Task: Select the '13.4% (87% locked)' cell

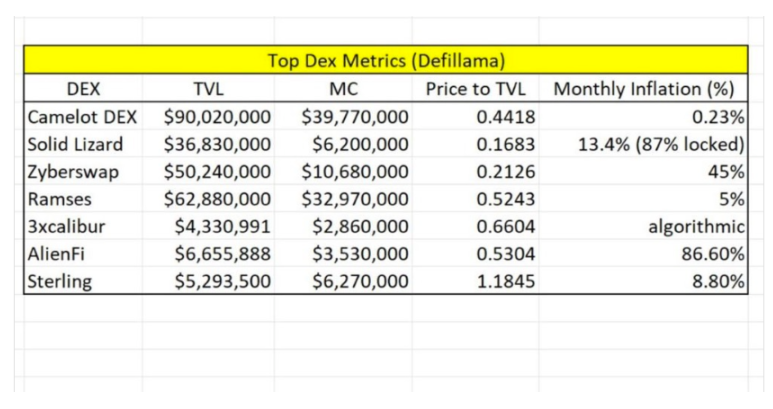Action: [x=644, y=144]
